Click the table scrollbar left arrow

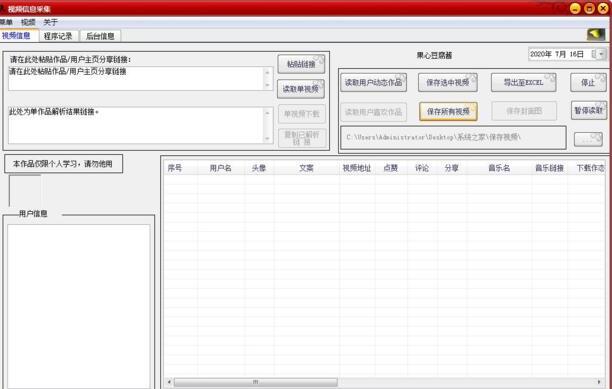[169, 382]
